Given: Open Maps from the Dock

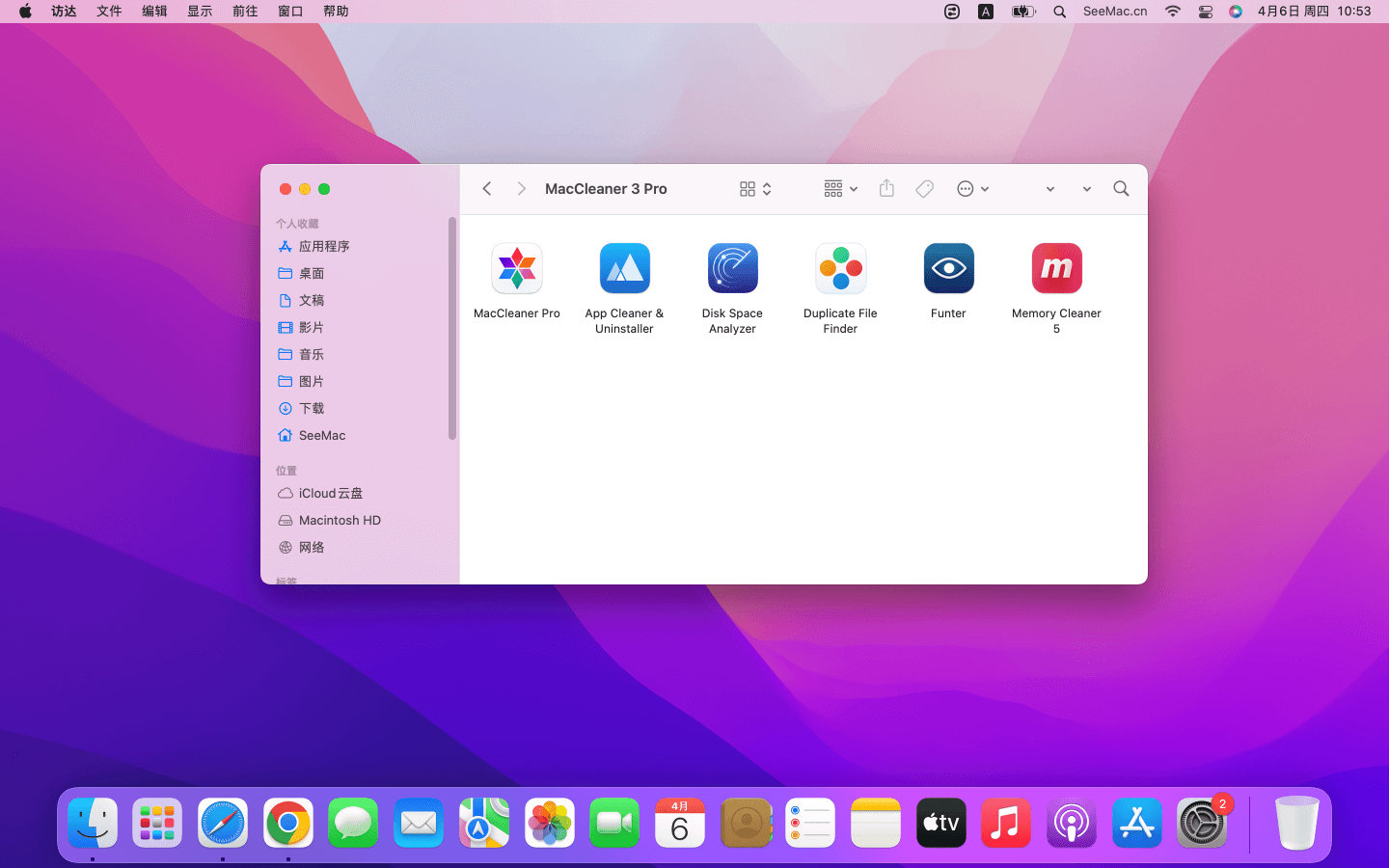Looking at the screenshot, I should [484, 824].
